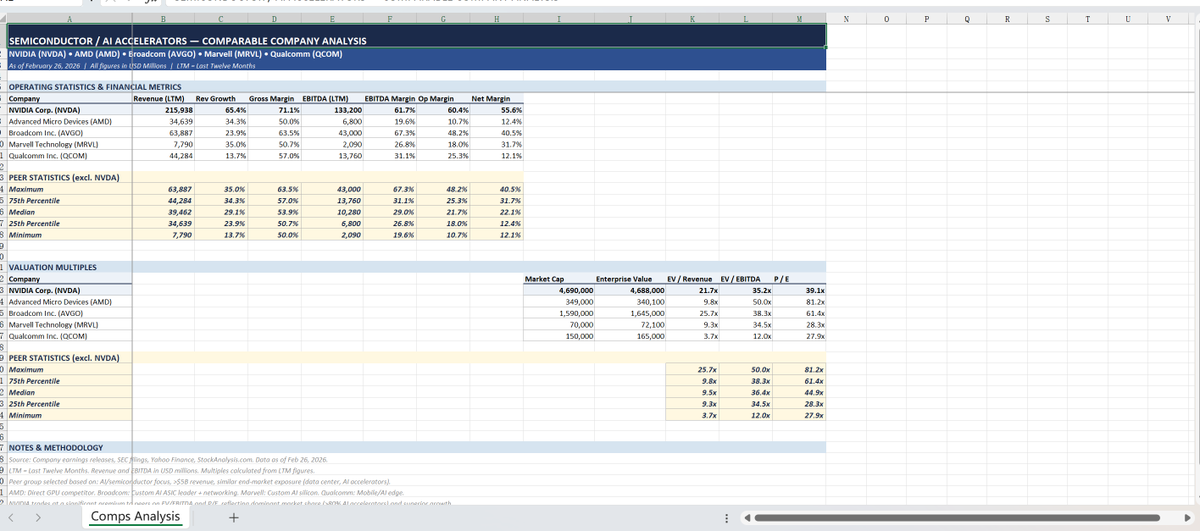The width and height of the screenshot is (1200, 531).
Task: Click the 'As of February 26, 2026' note row
Action: pyautogui.click(x=416, y=65)
